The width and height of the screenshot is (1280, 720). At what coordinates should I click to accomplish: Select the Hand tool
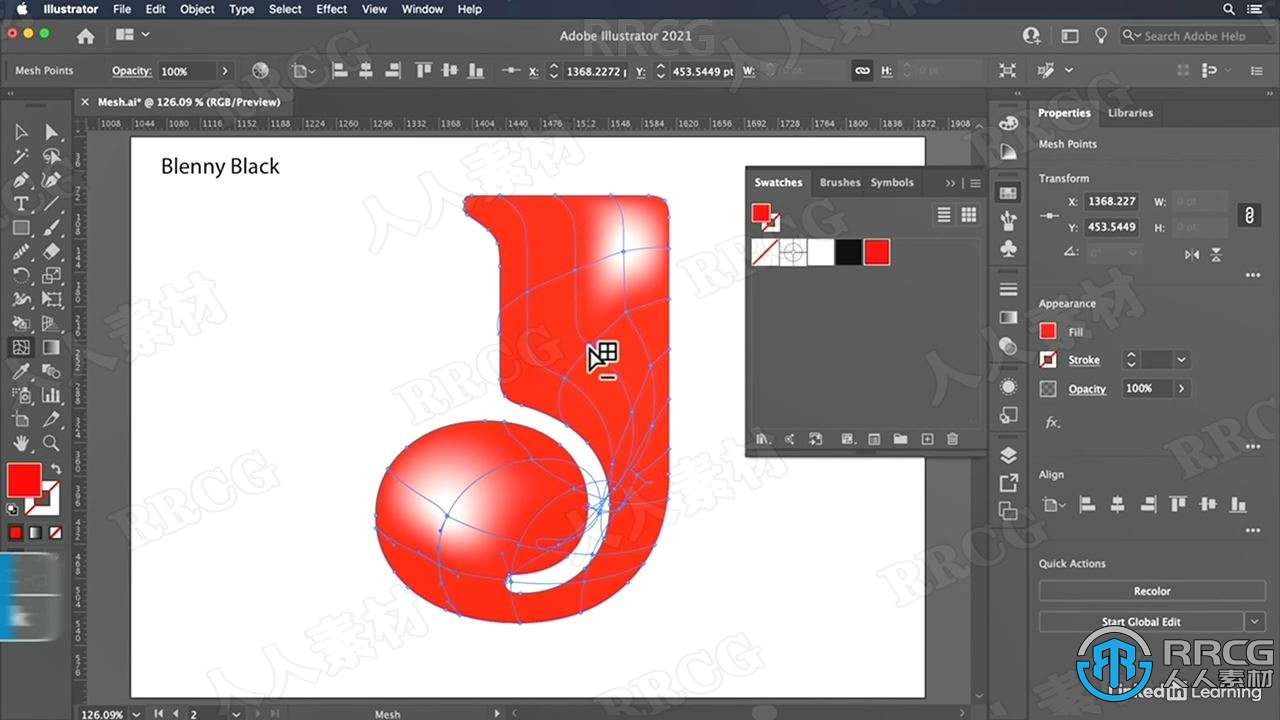pos(21,443)
